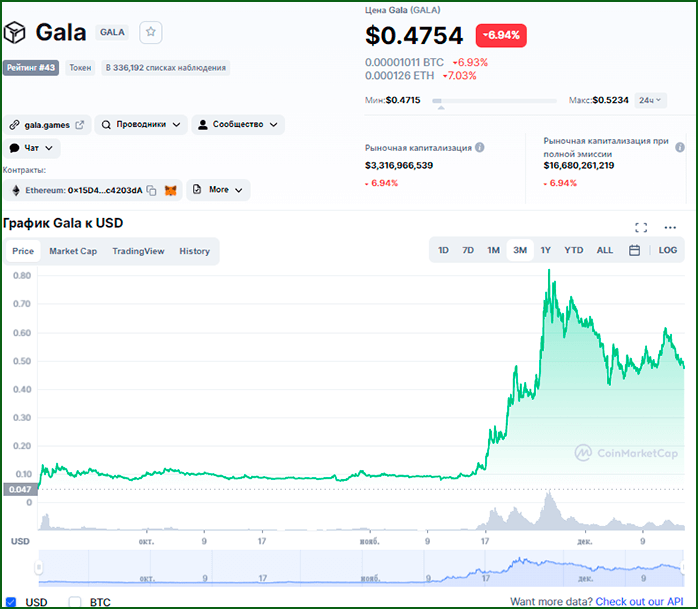Click the Макс $0.5234 value
Viewport: 698px width, 609px height.
point(610,100)
